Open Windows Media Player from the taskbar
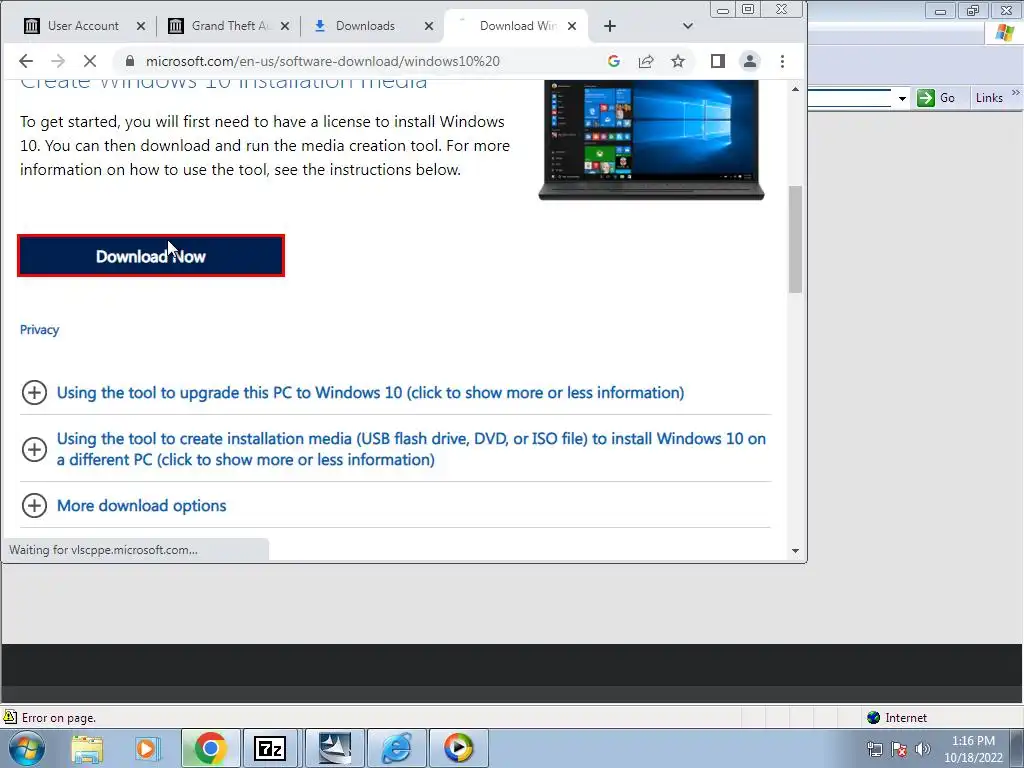Viewport: 1024px width, 768px height. point(458,748)
